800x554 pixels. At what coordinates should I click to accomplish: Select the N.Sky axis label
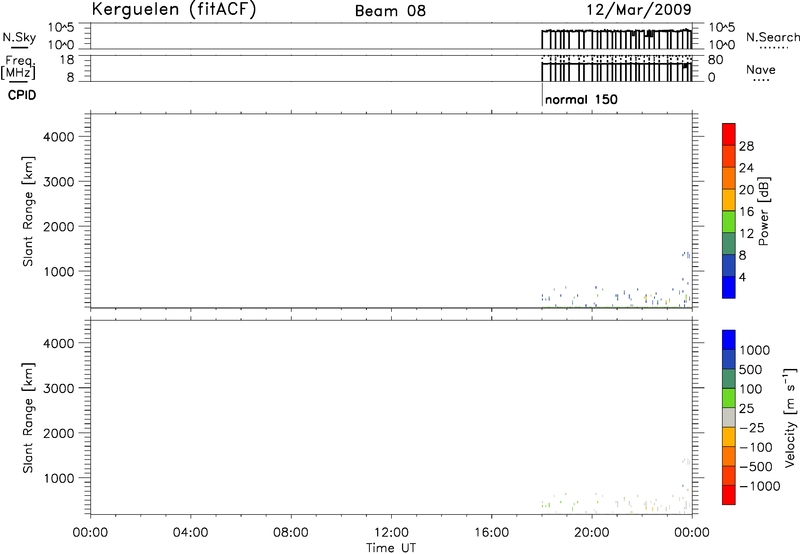tap(19, 37)
